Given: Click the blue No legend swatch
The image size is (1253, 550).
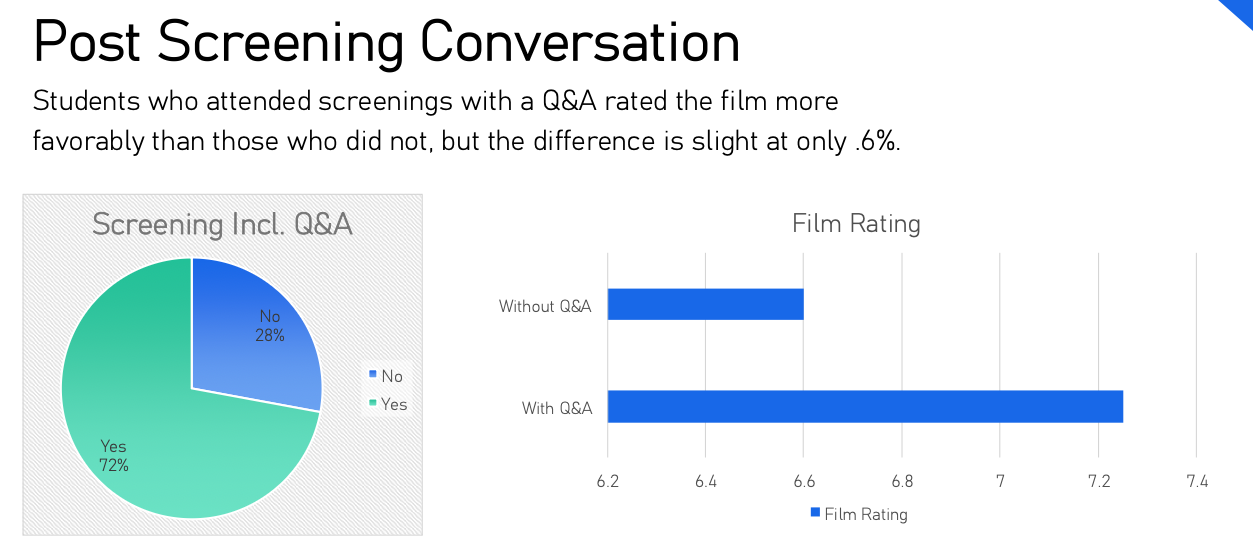Looking at the screenshot, I should [x=373, y=375].
